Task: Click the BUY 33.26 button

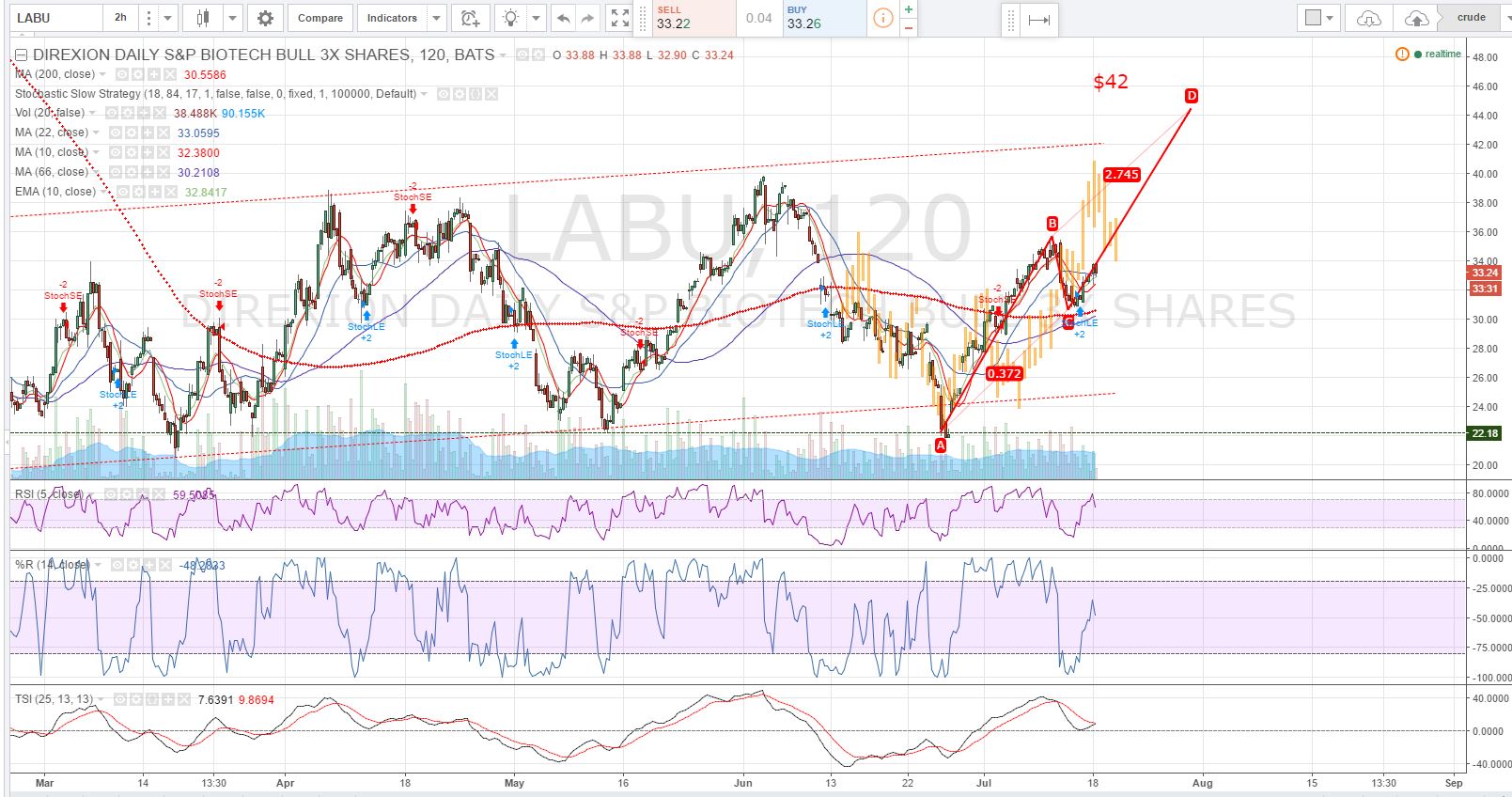Action: [x=824, y=18]
